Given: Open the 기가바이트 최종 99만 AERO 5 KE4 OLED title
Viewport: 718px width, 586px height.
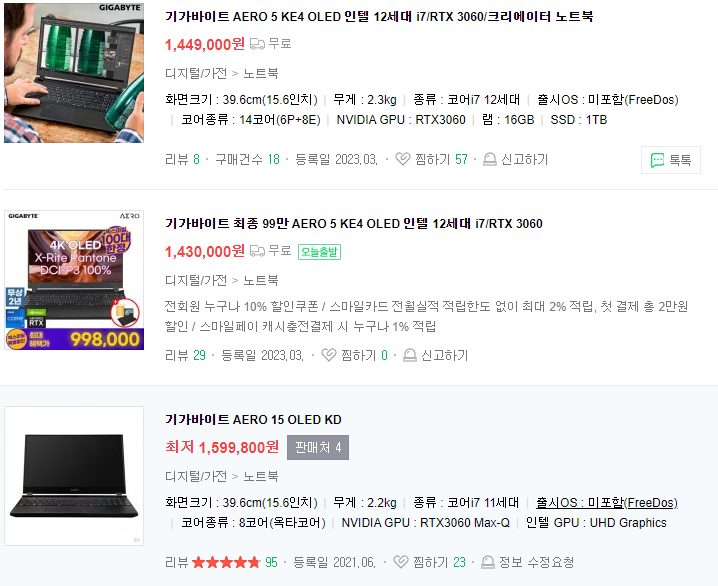Looking at the screenshot, I should click(354, 223).
